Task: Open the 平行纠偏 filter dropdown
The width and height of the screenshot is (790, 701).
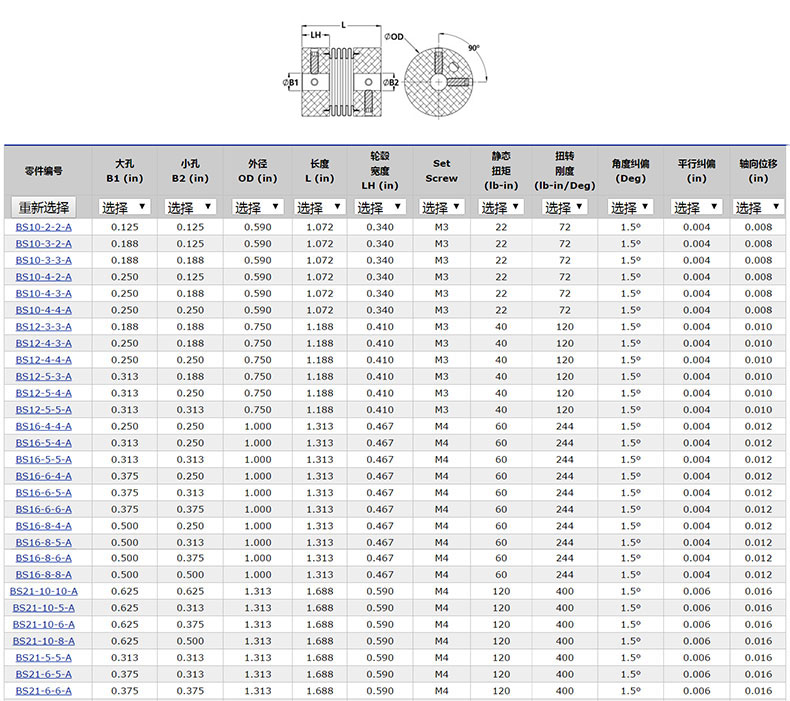Action: (696, 207)
